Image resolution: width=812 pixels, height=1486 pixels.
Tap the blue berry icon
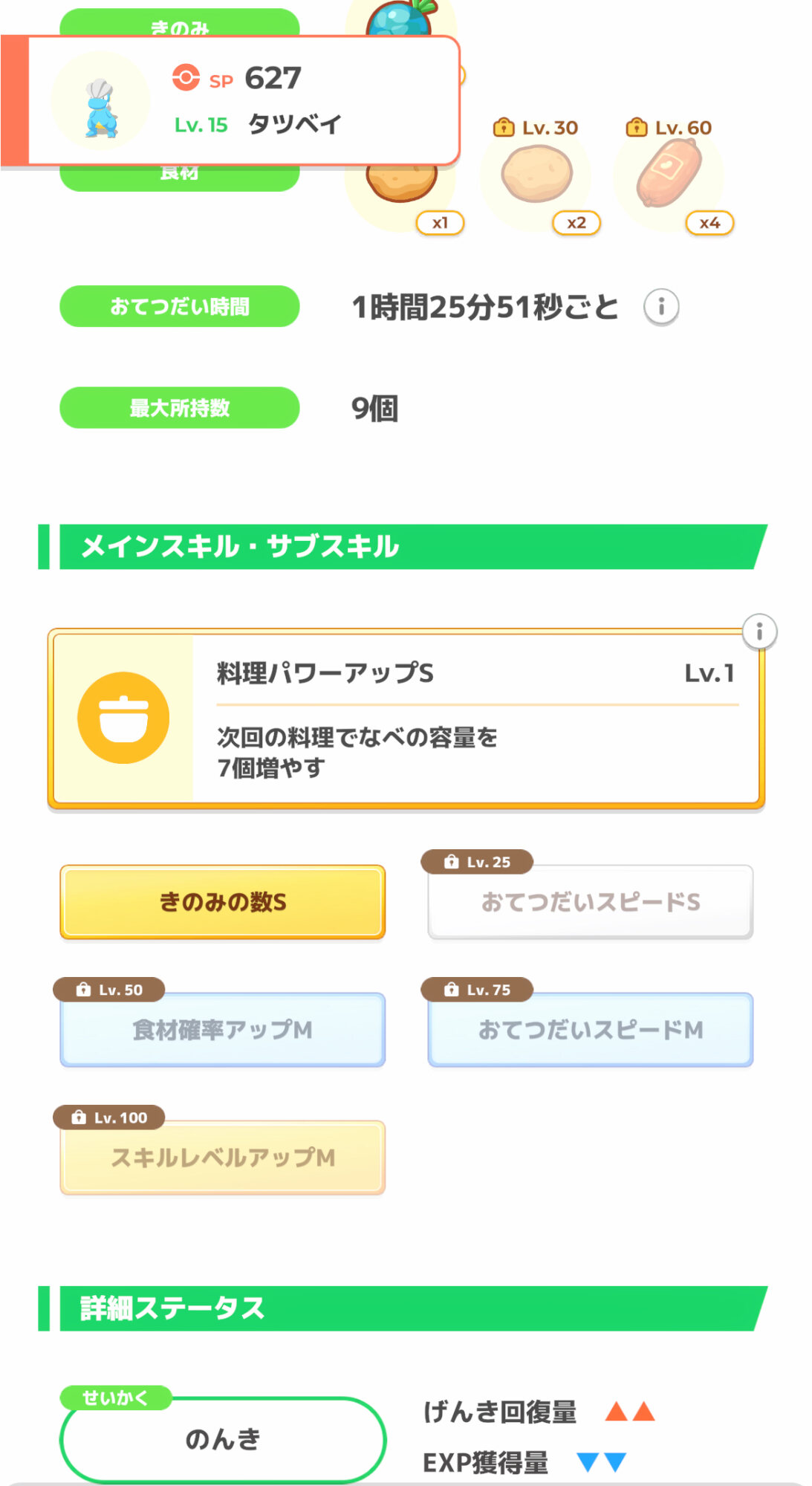pos(401,19)
